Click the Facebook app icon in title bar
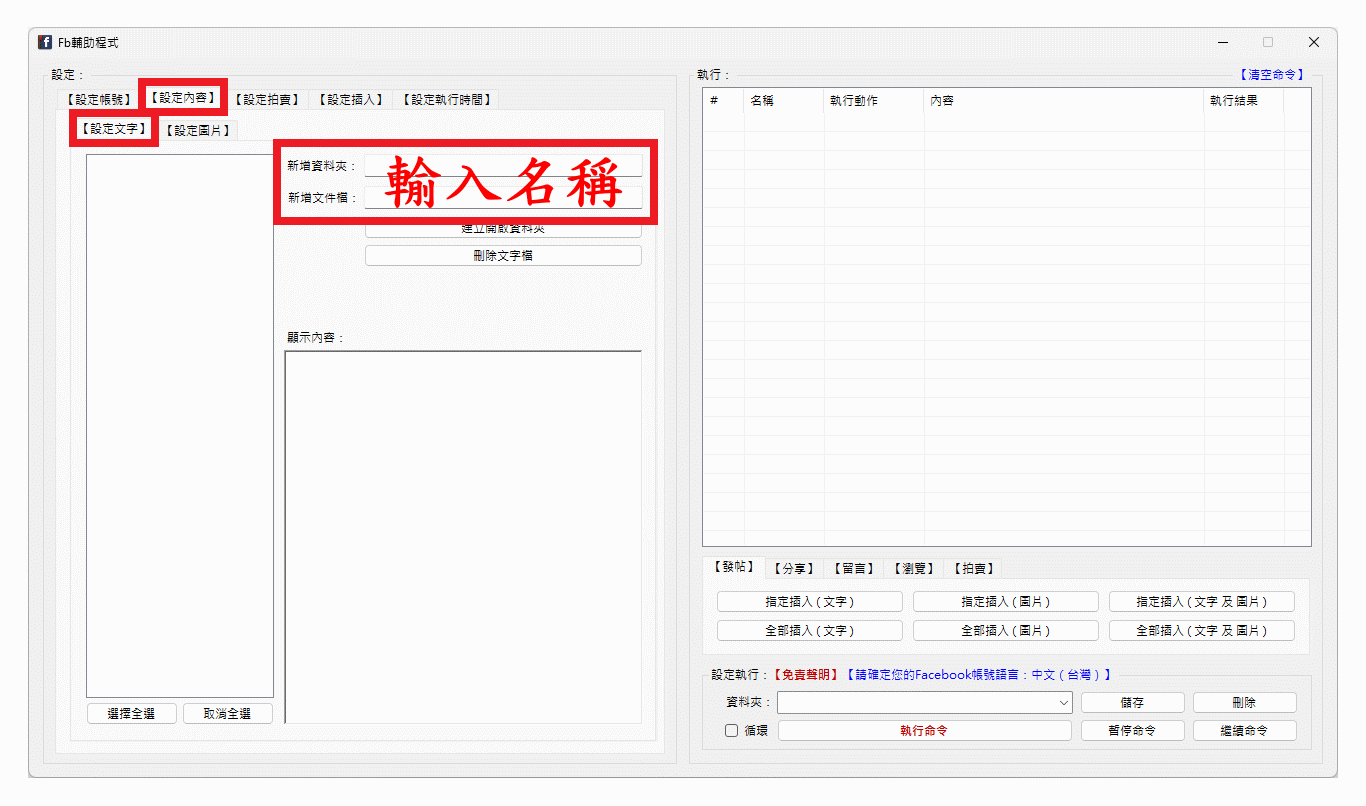Viewport: 1366px width, 806px height. 45,42
